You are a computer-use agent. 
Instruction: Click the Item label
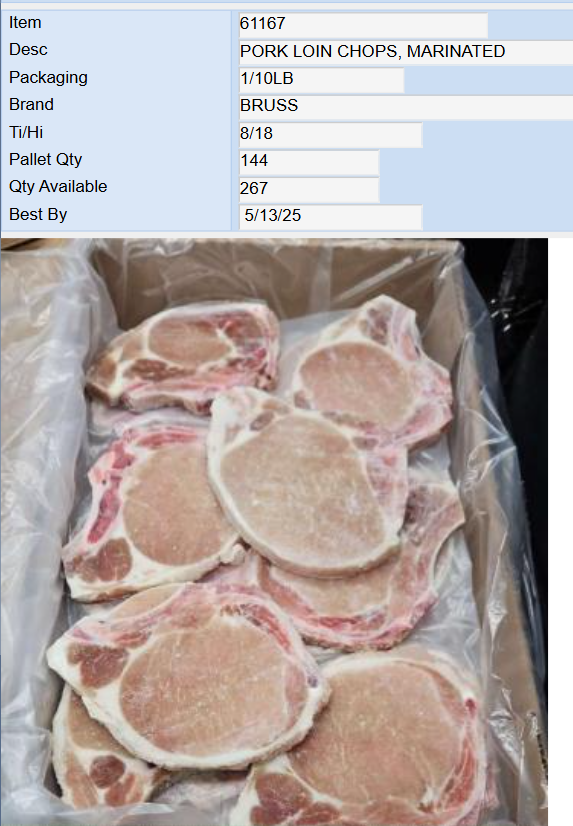[25, 23]
